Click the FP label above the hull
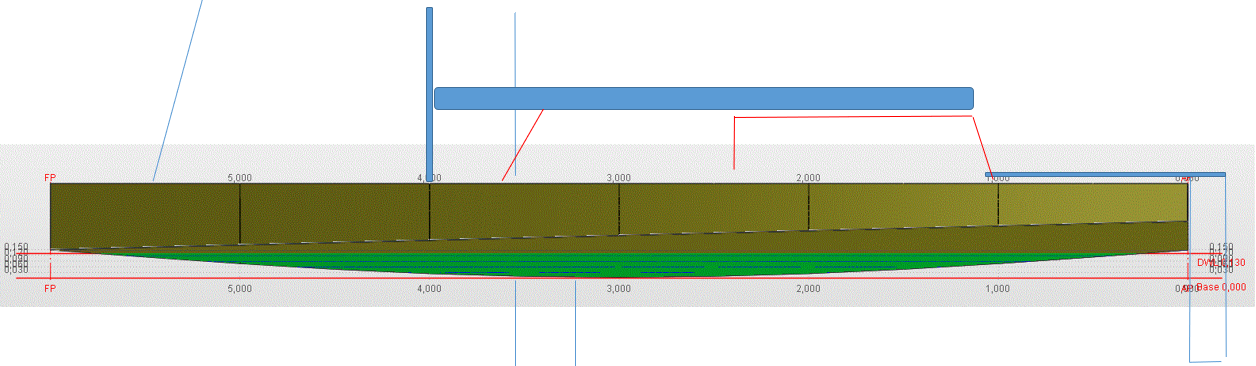The image size is (1256, 366). [50, 178]
